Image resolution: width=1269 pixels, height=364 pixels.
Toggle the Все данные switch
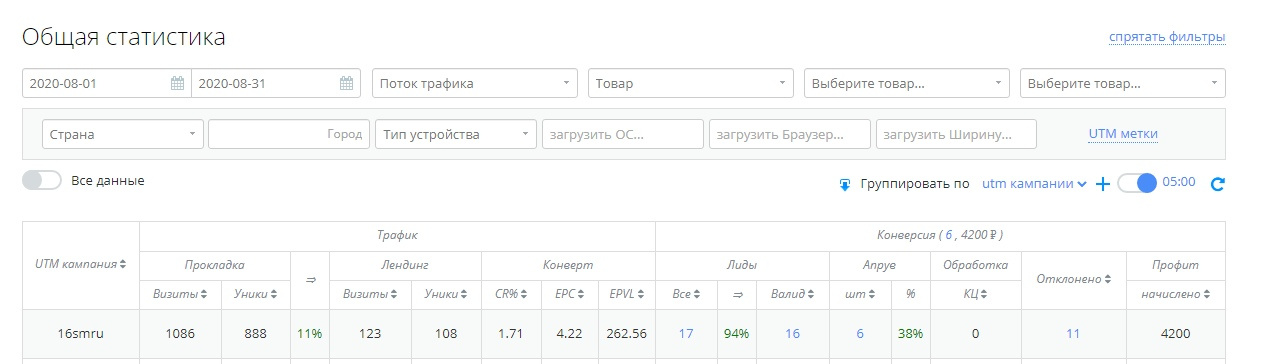tap(42, 181)
